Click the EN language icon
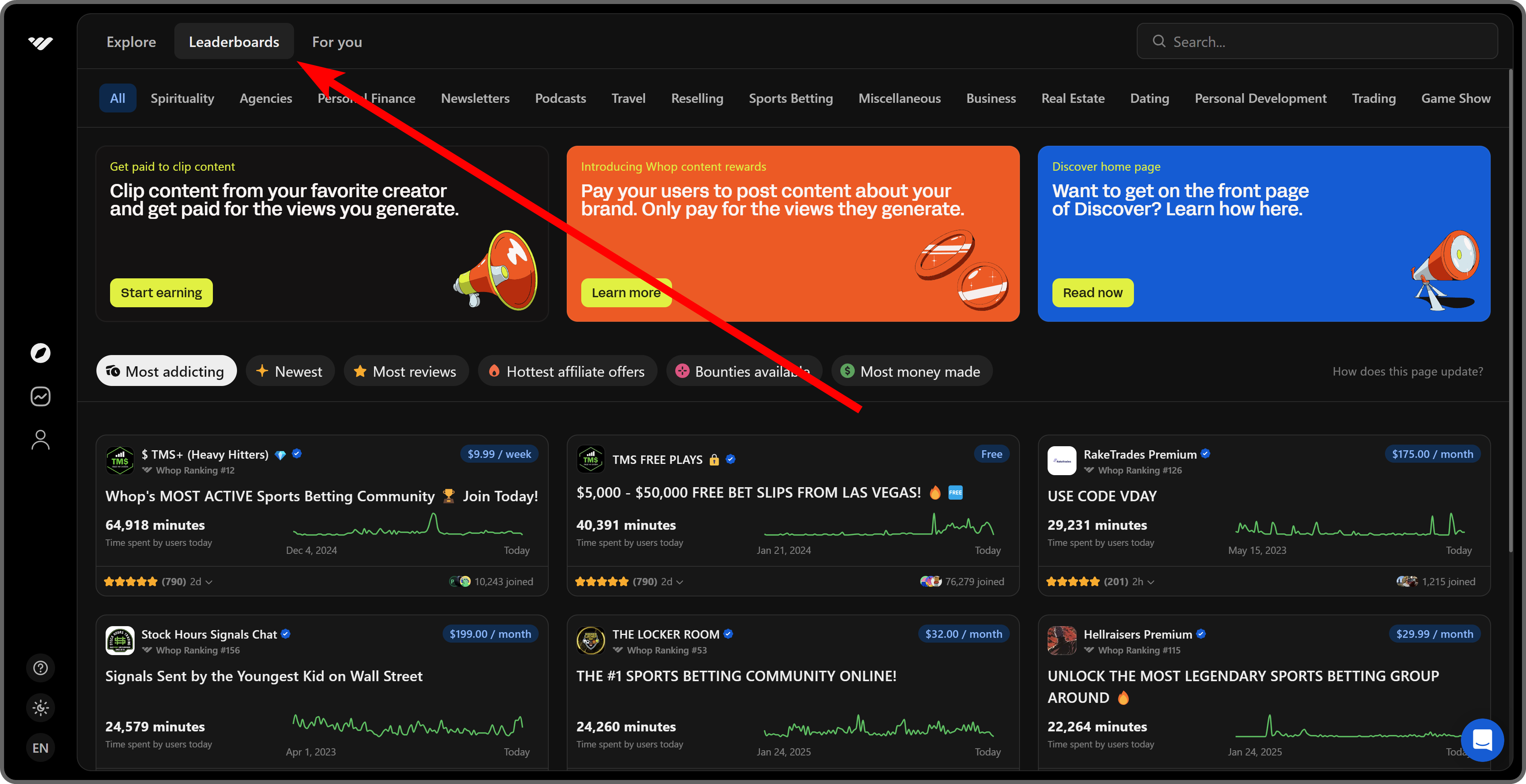This screenshot has width=1526, height=784. coord(40,747)
